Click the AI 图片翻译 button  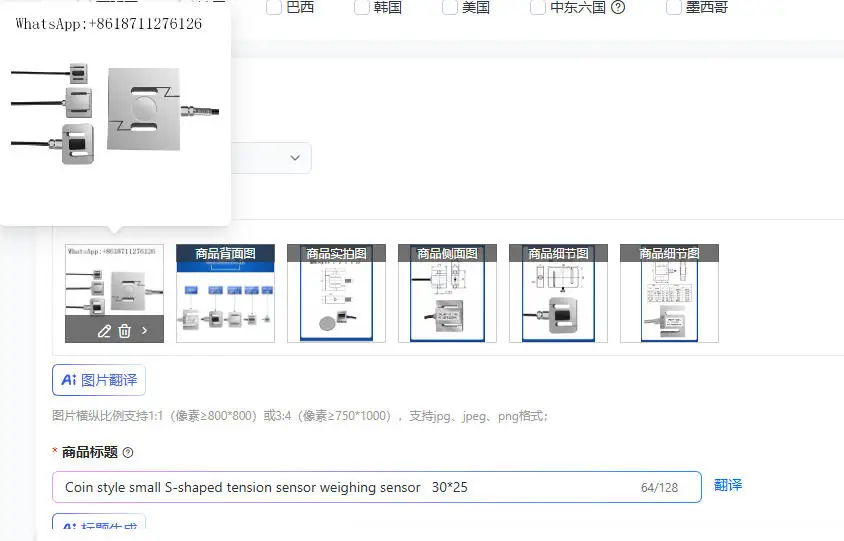(99, 380)
